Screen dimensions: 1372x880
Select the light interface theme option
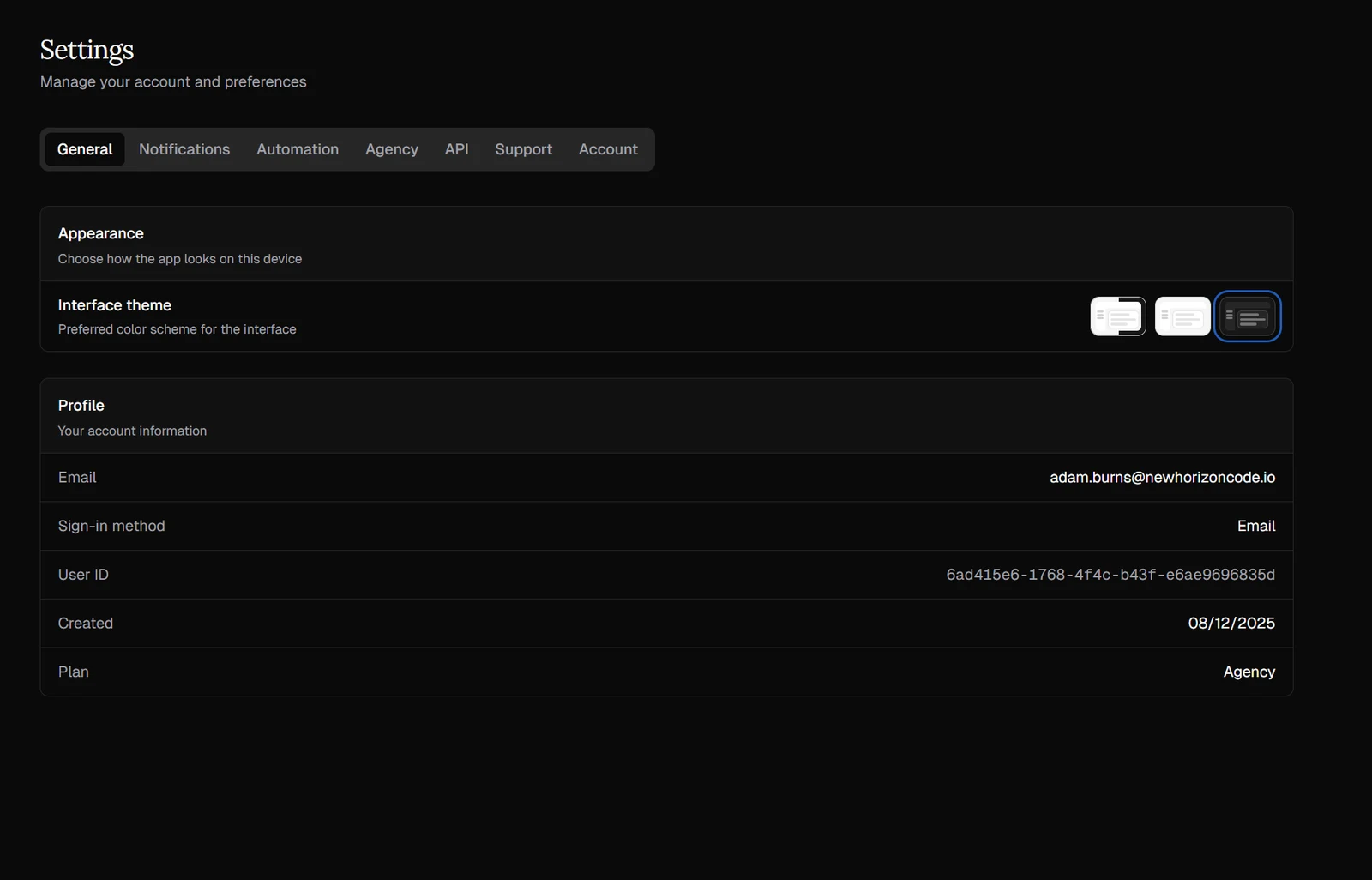[x=1182, y=316]
